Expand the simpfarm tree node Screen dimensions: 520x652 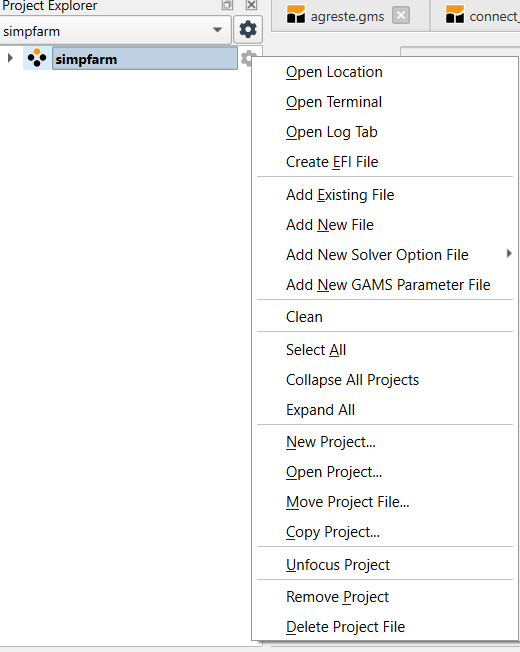click(10, 58)
